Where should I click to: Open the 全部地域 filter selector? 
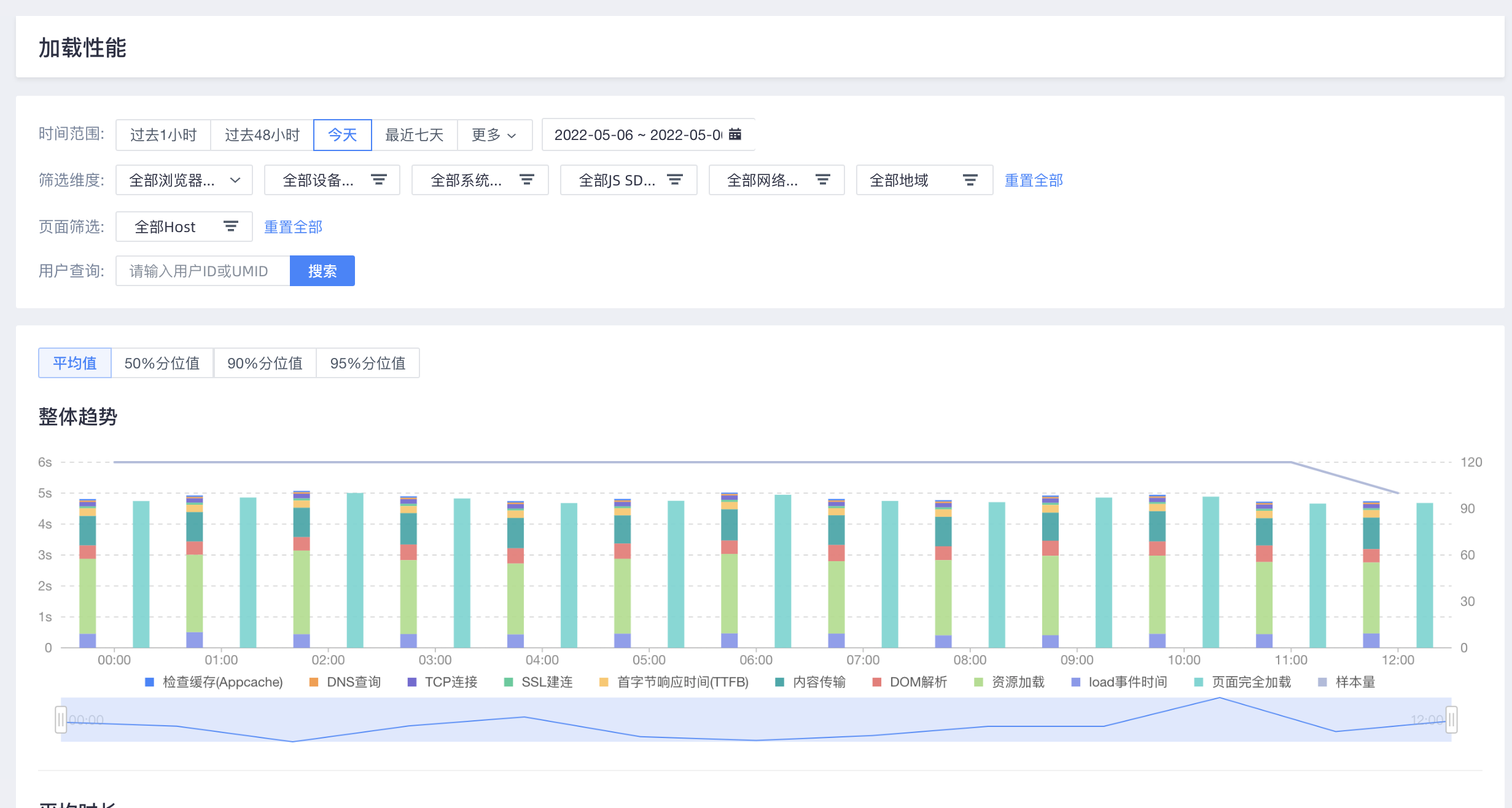click(925, 180)
